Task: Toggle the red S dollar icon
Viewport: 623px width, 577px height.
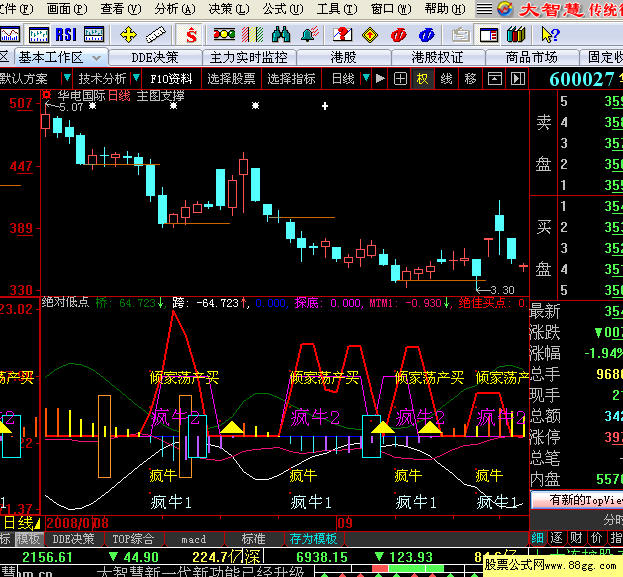Action: [x=191, y=35]
